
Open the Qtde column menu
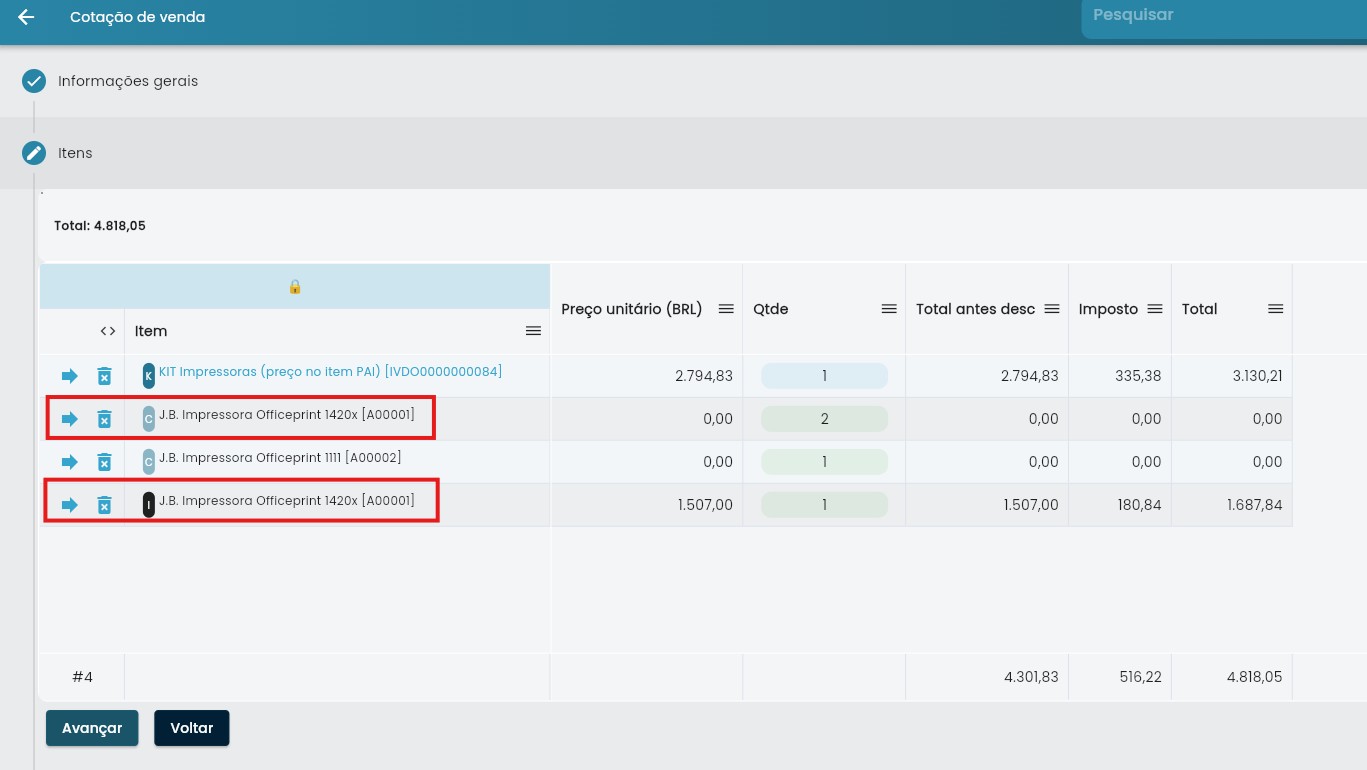pyautogui.click(x=889, y=309)
